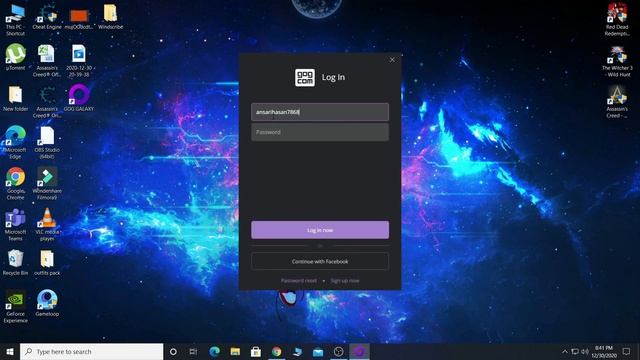Viewport: 640px width, 360px height.
Task: Open the taskbar clock showing 12/30/2020
Action: point(604,351)
